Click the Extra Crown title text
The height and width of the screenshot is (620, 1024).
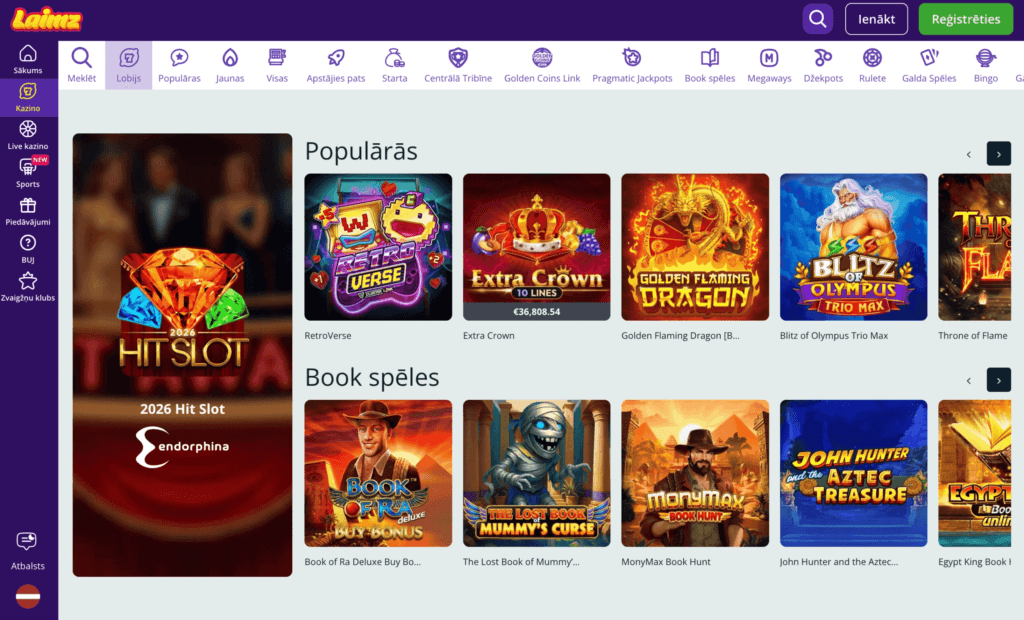[x=488, y=335]
